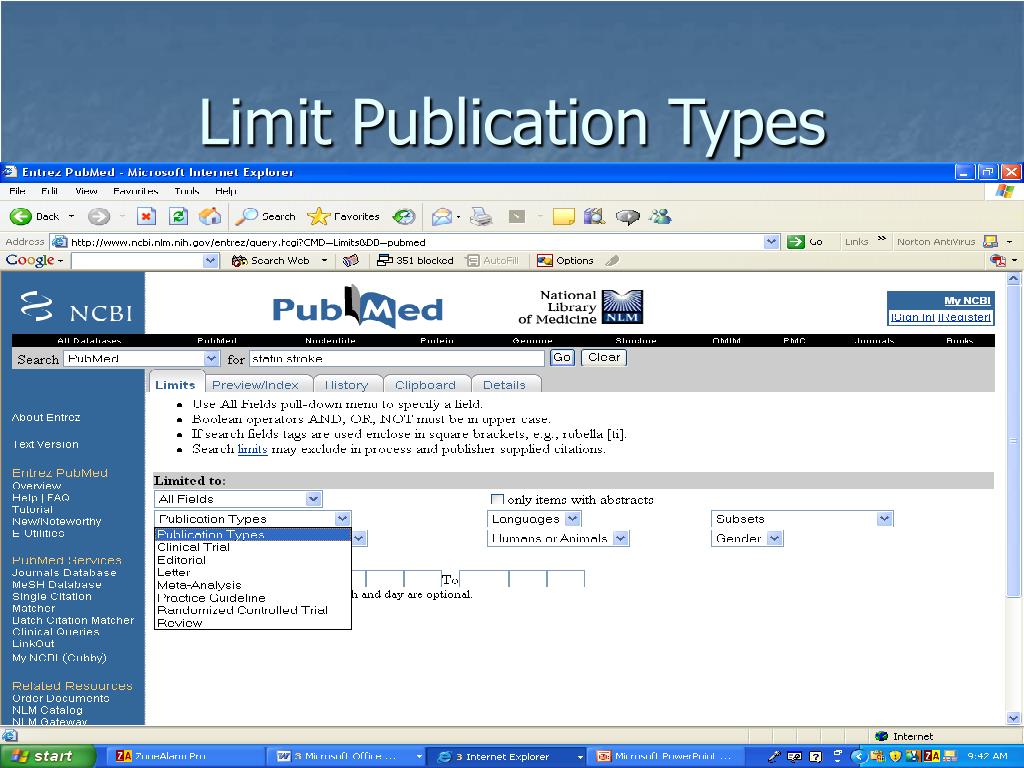Switch to the Preview/Index tab
Screen dimensions: 1024x768
point(257,385)
